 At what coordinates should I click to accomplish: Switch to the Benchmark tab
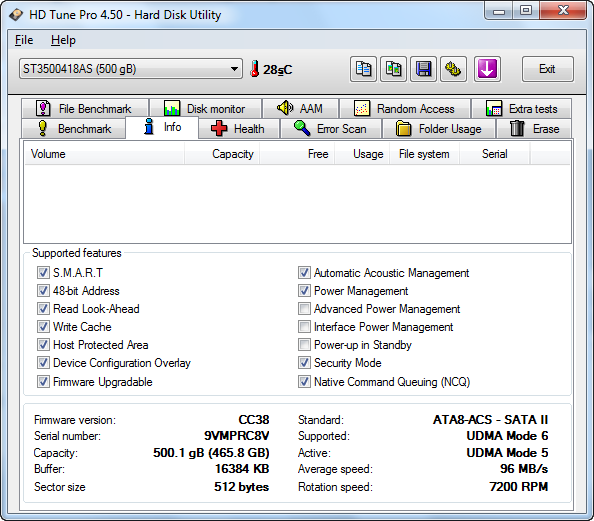pyautogui.click(x=74, y=129)
